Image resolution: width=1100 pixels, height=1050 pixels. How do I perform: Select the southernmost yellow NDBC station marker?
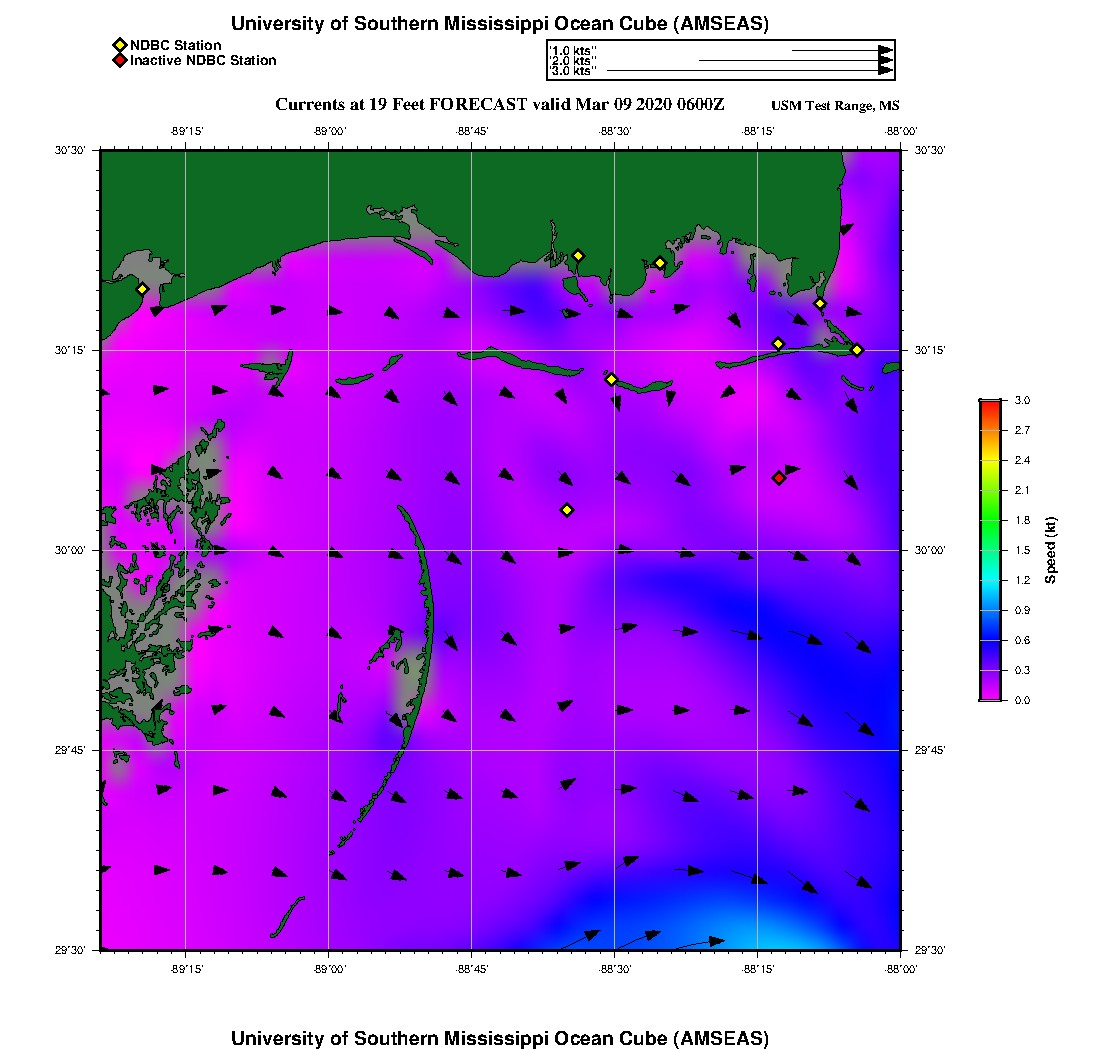(567, 510)
